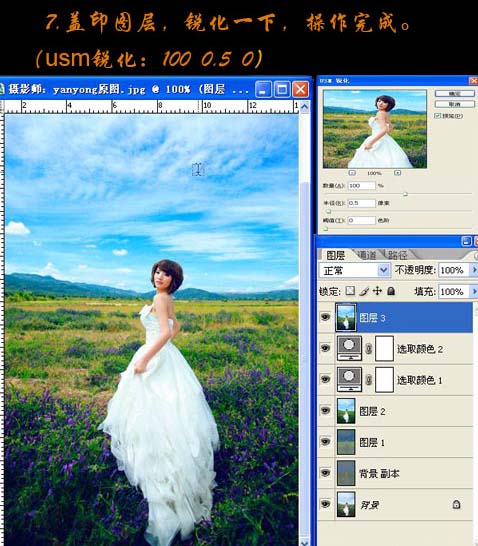Click the lock image pixels brush icon
Screen dimensions: 478x546
point(364,291)
